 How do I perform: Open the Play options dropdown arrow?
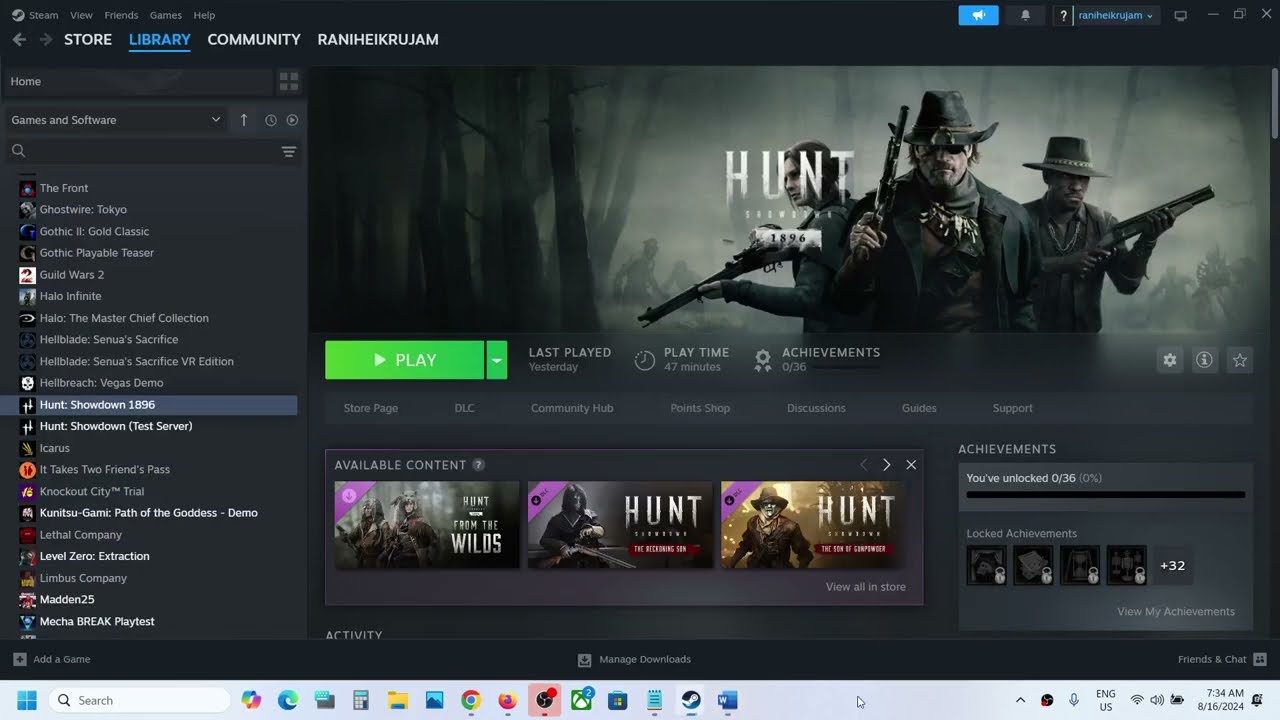[497, 360]
